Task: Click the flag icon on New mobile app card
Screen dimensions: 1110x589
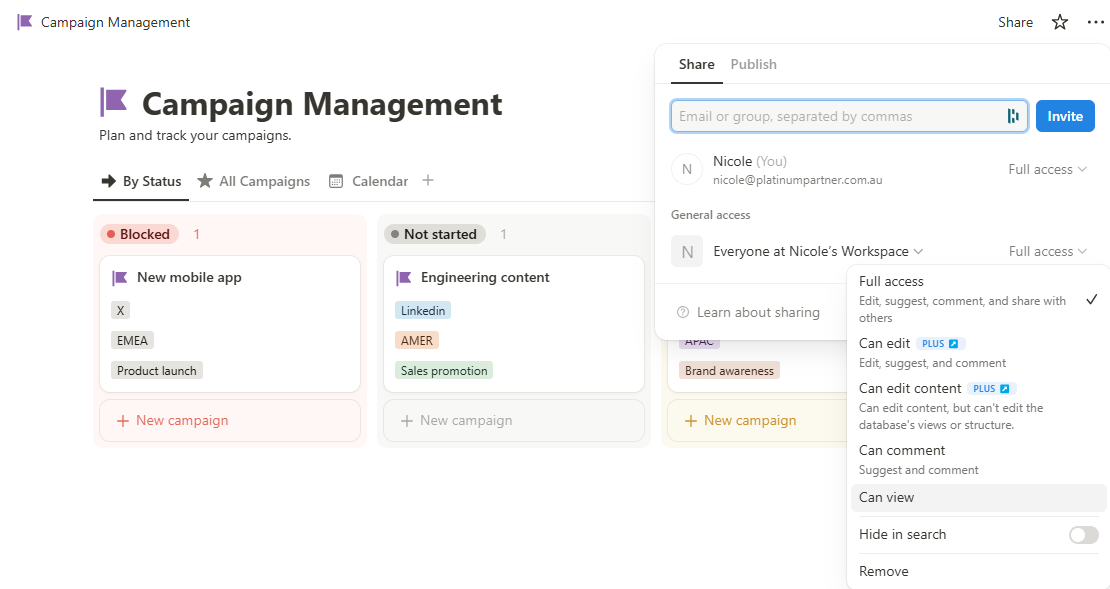Action: coord(120,278)
